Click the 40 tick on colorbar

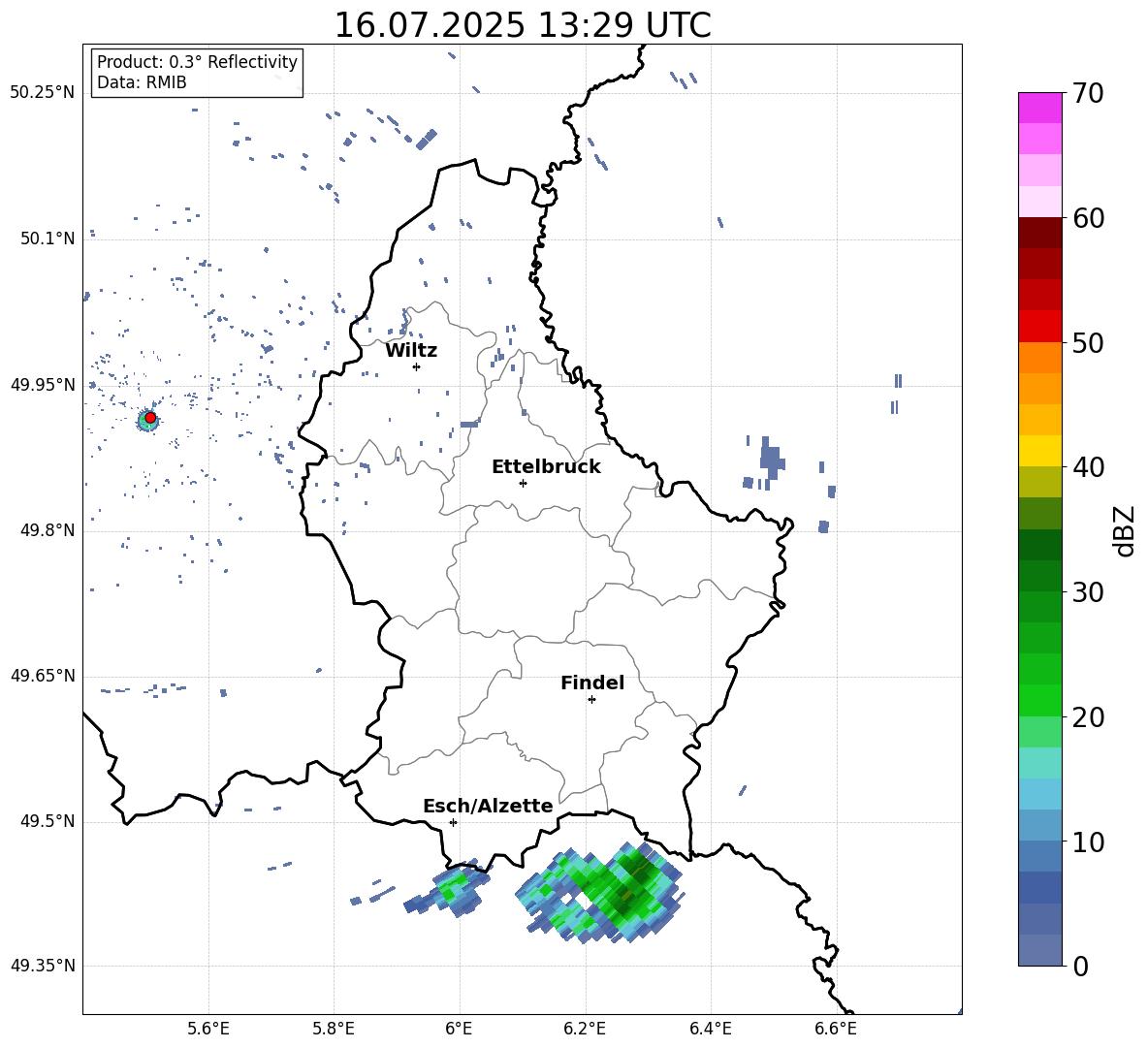tap(1088, 467)
